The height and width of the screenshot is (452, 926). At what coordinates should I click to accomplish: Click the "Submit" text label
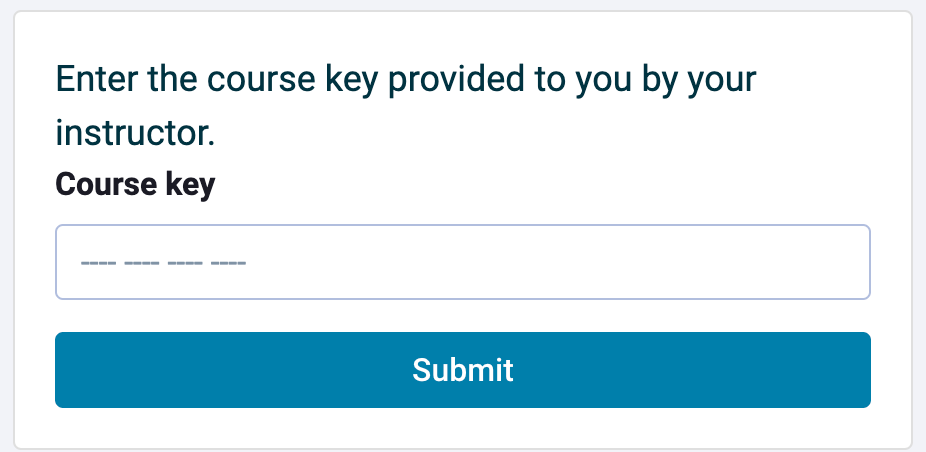point(462,370)
